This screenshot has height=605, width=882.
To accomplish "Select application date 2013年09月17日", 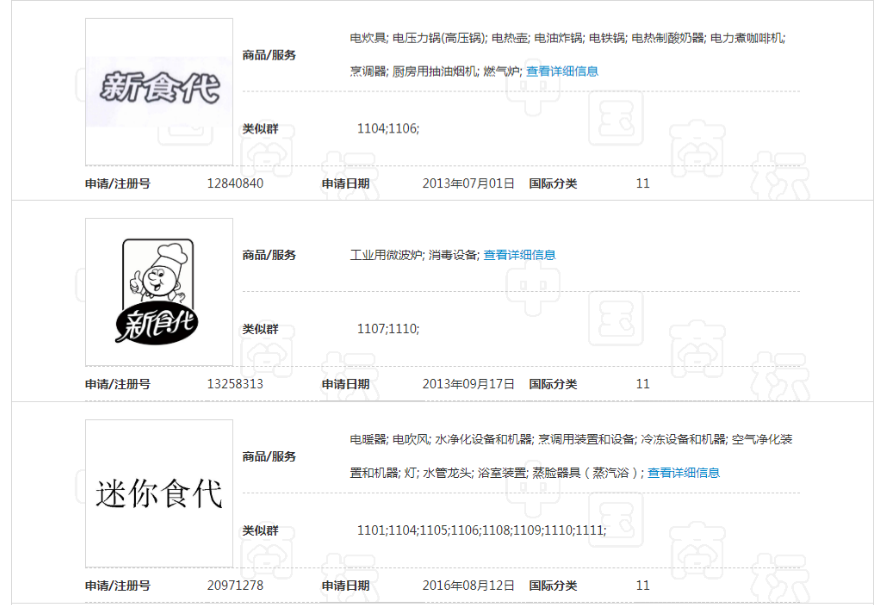I will click(x=468, y=384).
